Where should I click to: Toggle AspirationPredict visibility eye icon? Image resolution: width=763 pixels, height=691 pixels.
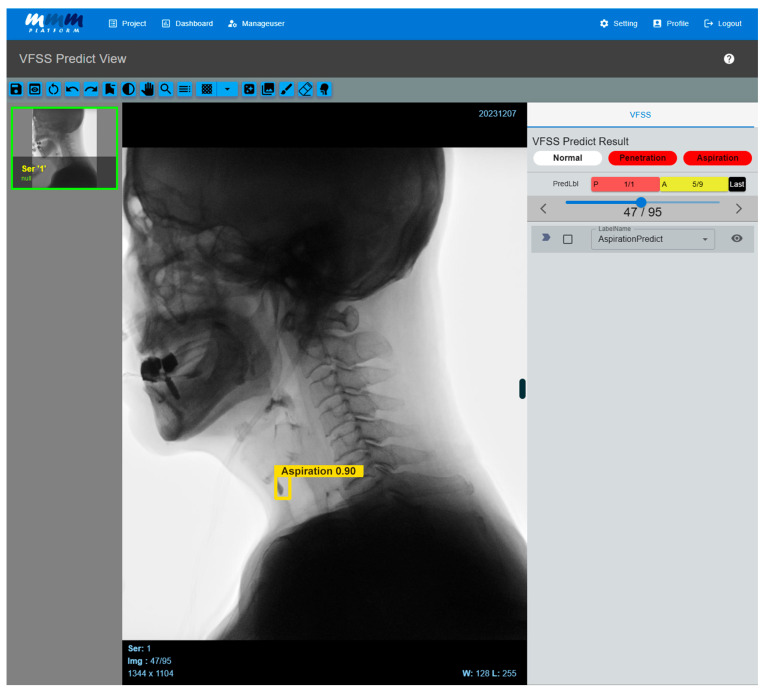[737, 238]
